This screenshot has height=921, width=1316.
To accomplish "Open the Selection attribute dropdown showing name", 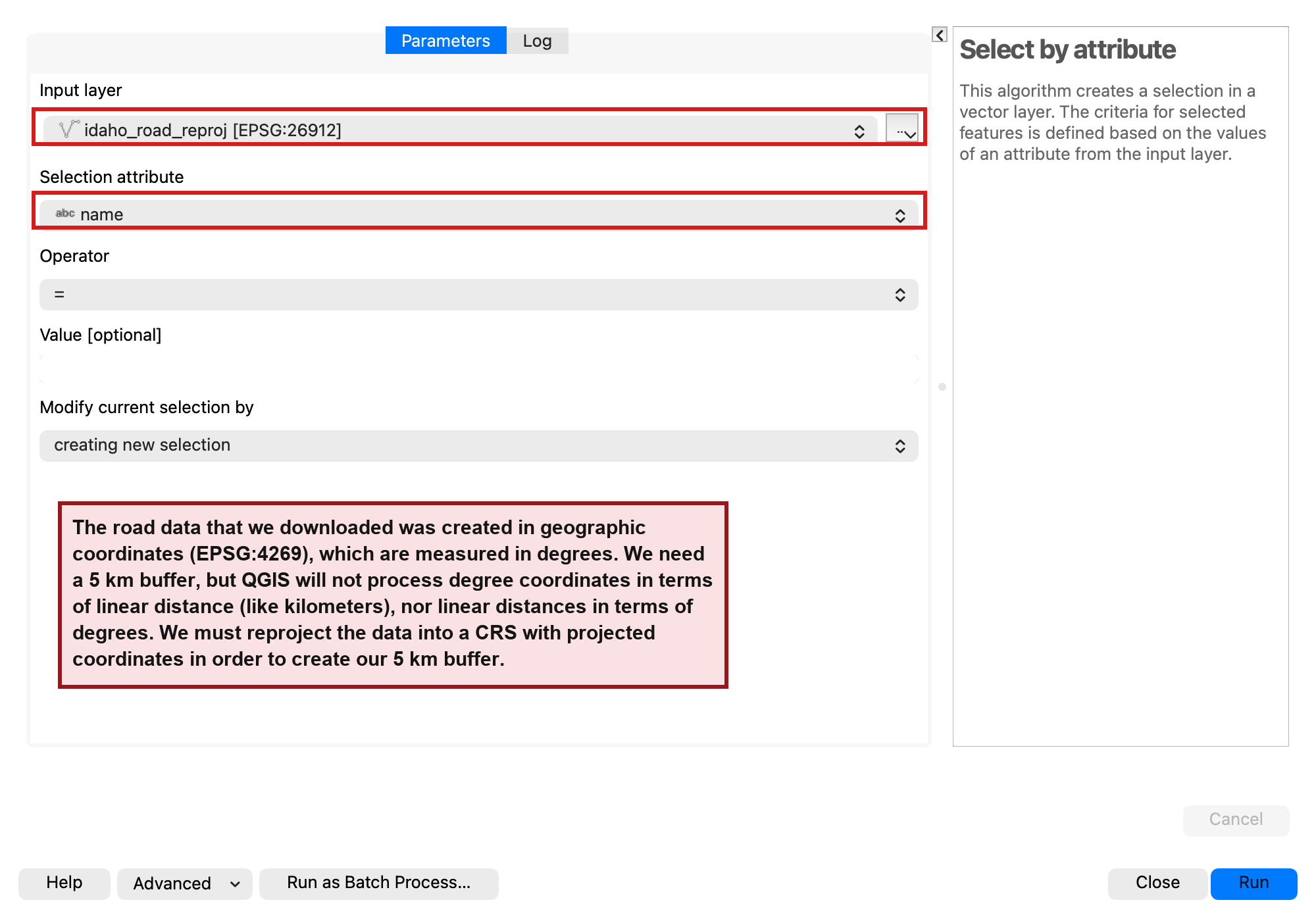I will [x=479, y=214].
